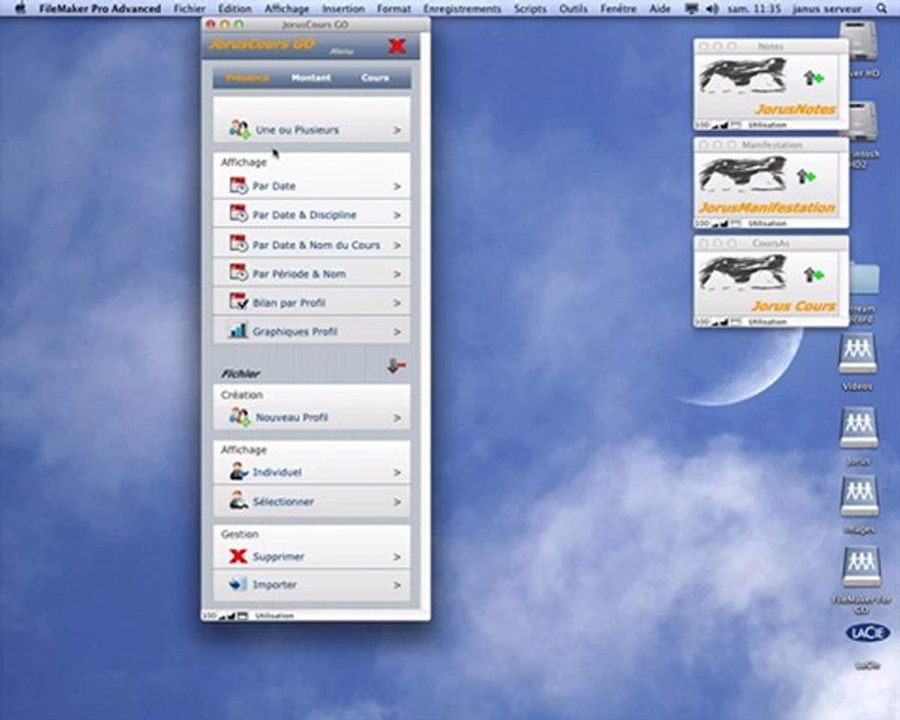Open Utilisation mode popup in JorusCours GO window

(x=274, y=616)
